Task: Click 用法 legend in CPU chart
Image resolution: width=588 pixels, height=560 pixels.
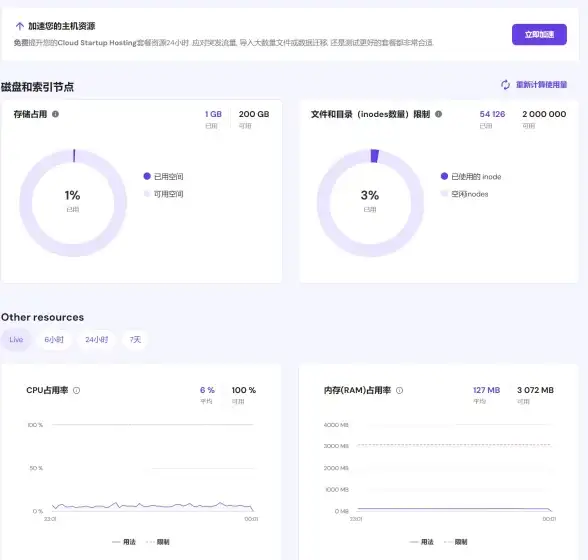Action: coord(124,542)
